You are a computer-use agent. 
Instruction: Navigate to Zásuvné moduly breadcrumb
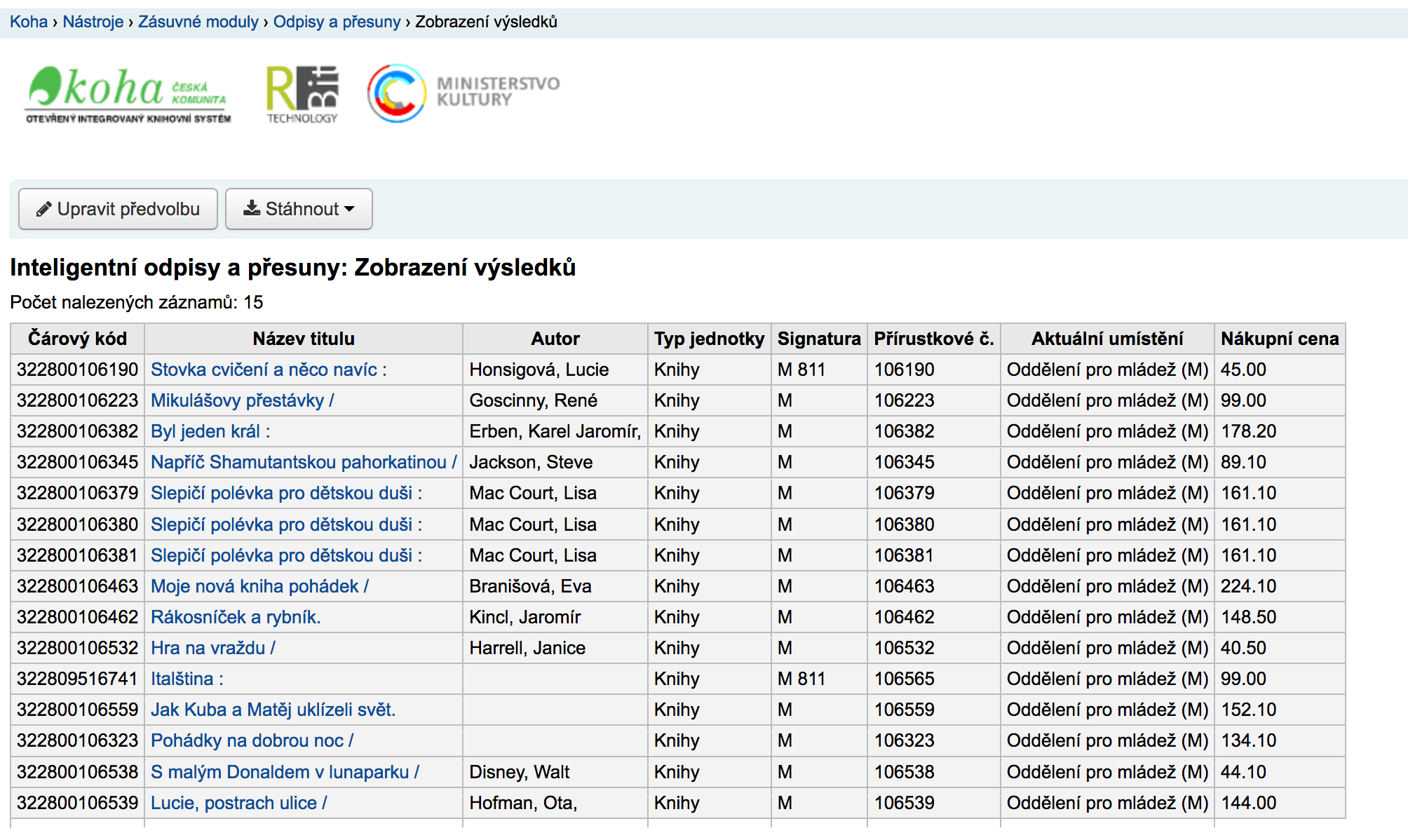[198, 22]
